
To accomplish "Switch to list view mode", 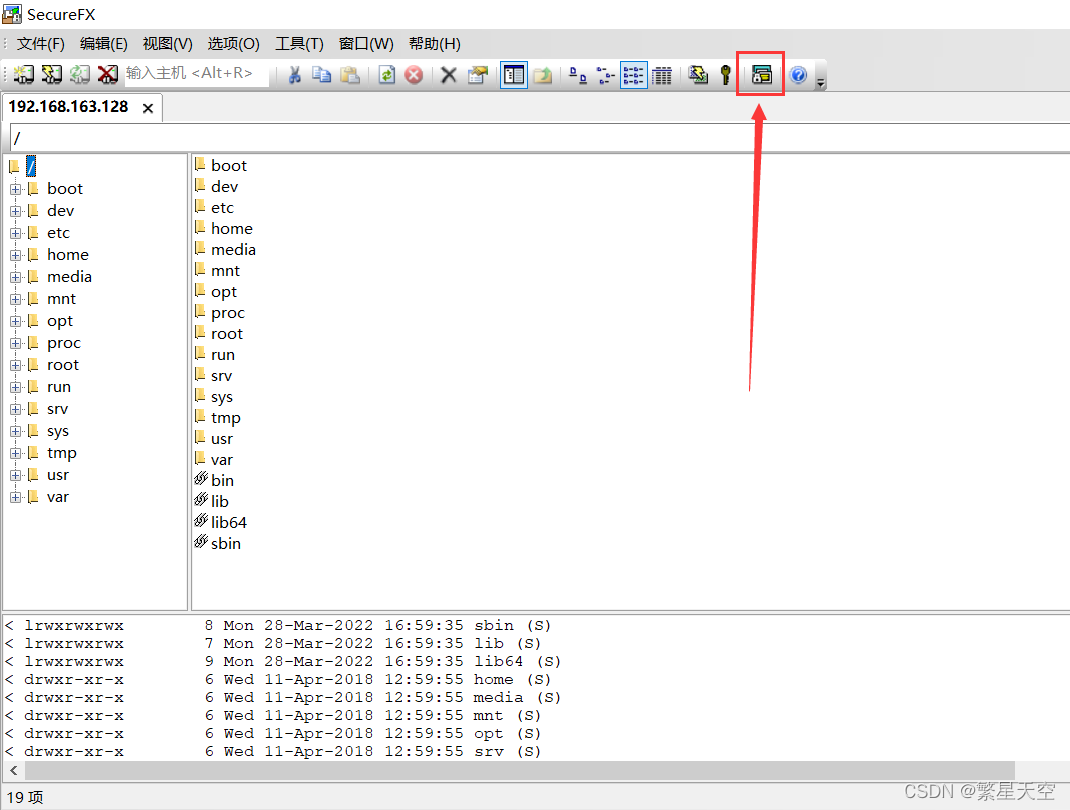I will tap(633, 75).
